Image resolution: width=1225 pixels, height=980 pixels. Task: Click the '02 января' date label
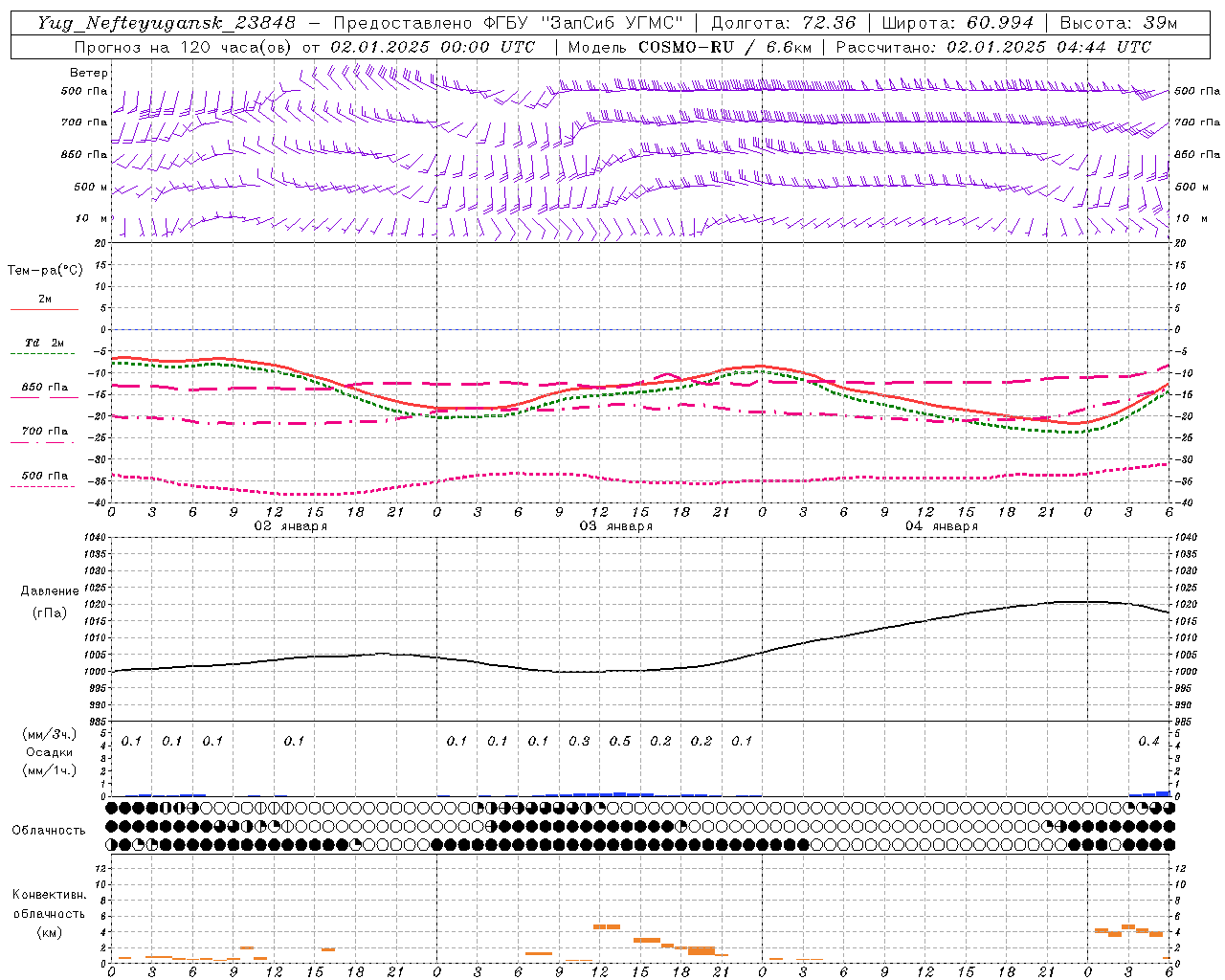290,526
